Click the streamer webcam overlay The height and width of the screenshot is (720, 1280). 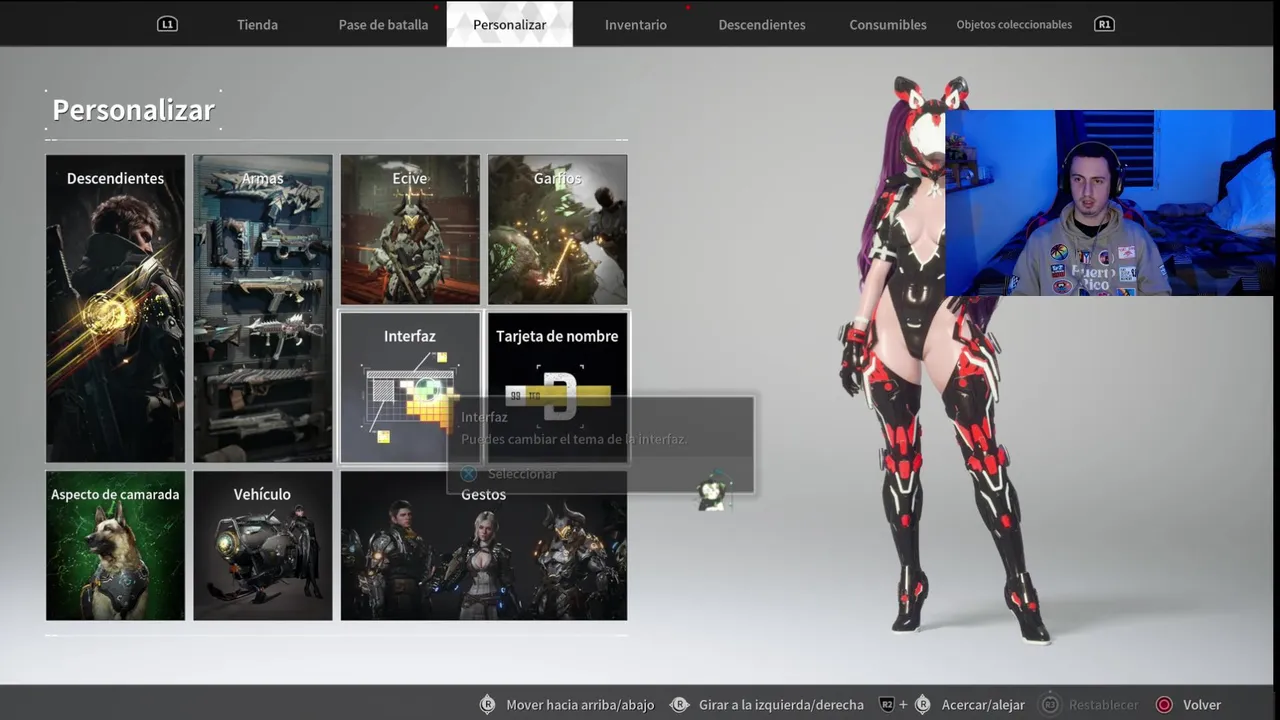(1110, 203)
